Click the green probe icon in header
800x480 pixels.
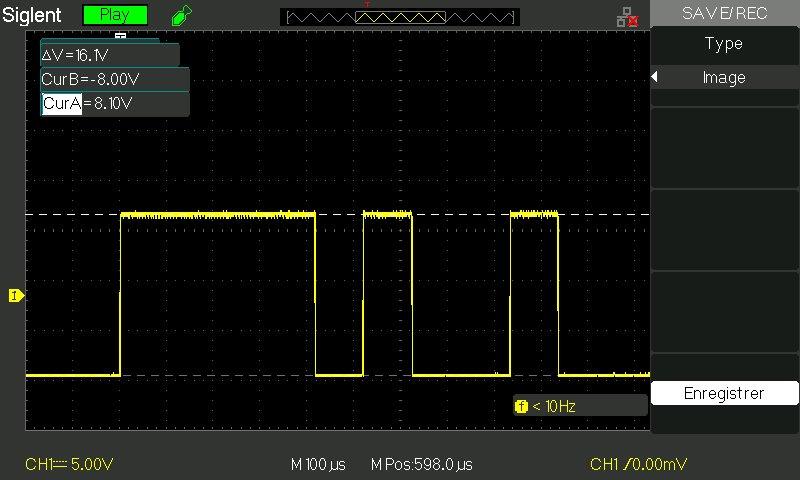click(180, 15)
